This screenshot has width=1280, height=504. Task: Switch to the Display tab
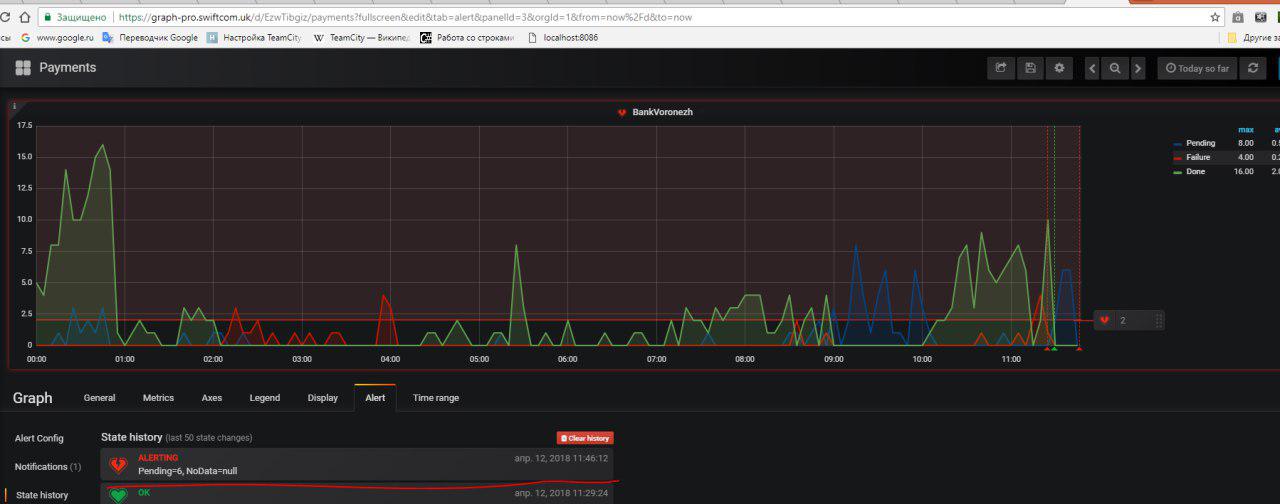coord(323,398)
